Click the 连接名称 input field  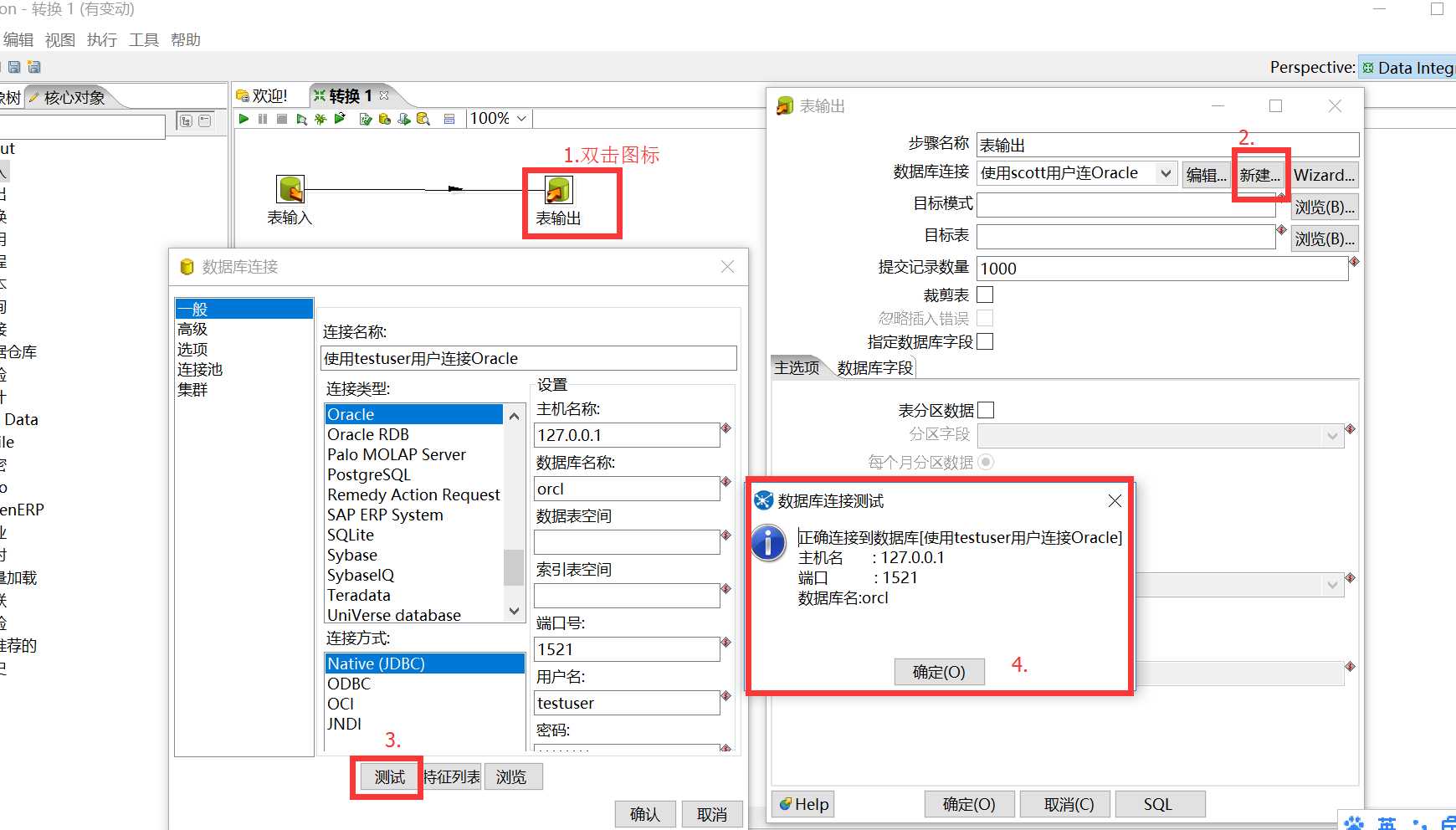tap(529, 358)
